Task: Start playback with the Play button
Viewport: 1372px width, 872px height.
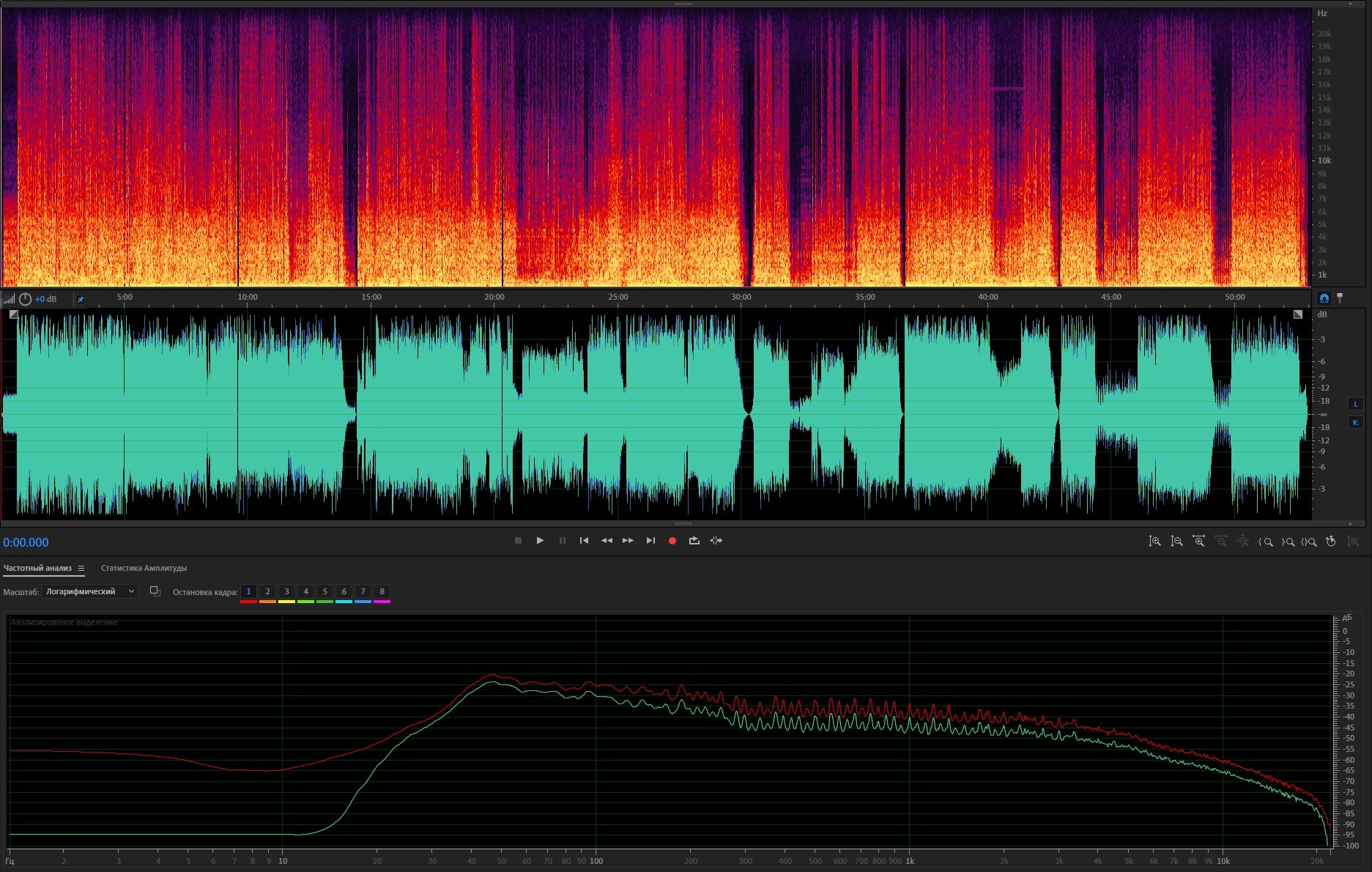Action: 540,541
